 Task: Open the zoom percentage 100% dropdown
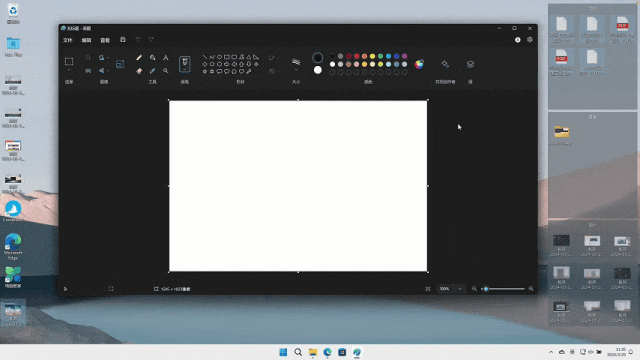(450, 289)
